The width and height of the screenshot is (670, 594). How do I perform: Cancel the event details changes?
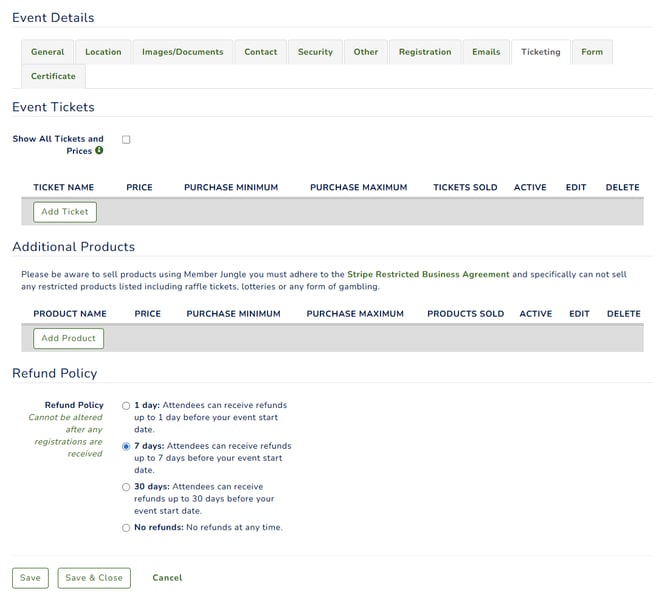point(167,578)
